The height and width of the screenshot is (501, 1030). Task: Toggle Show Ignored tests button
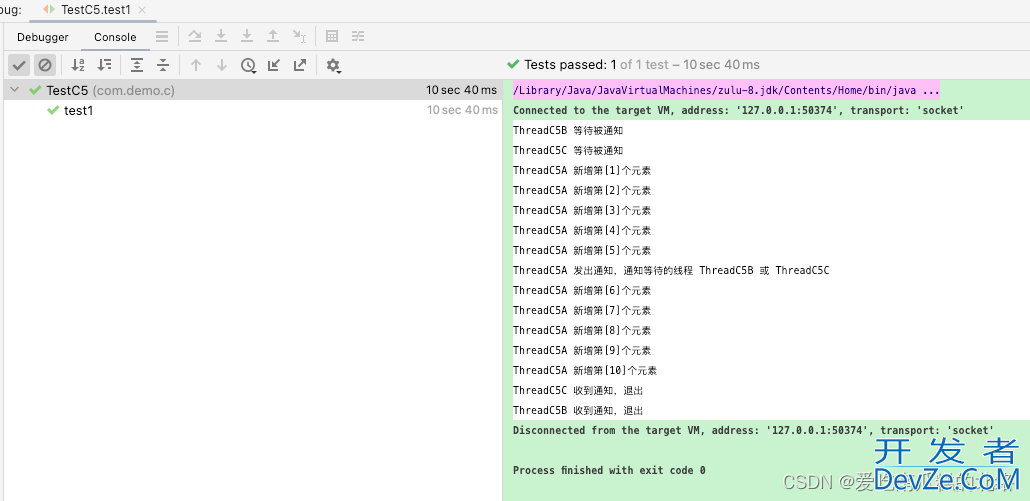tap(45, 65)
